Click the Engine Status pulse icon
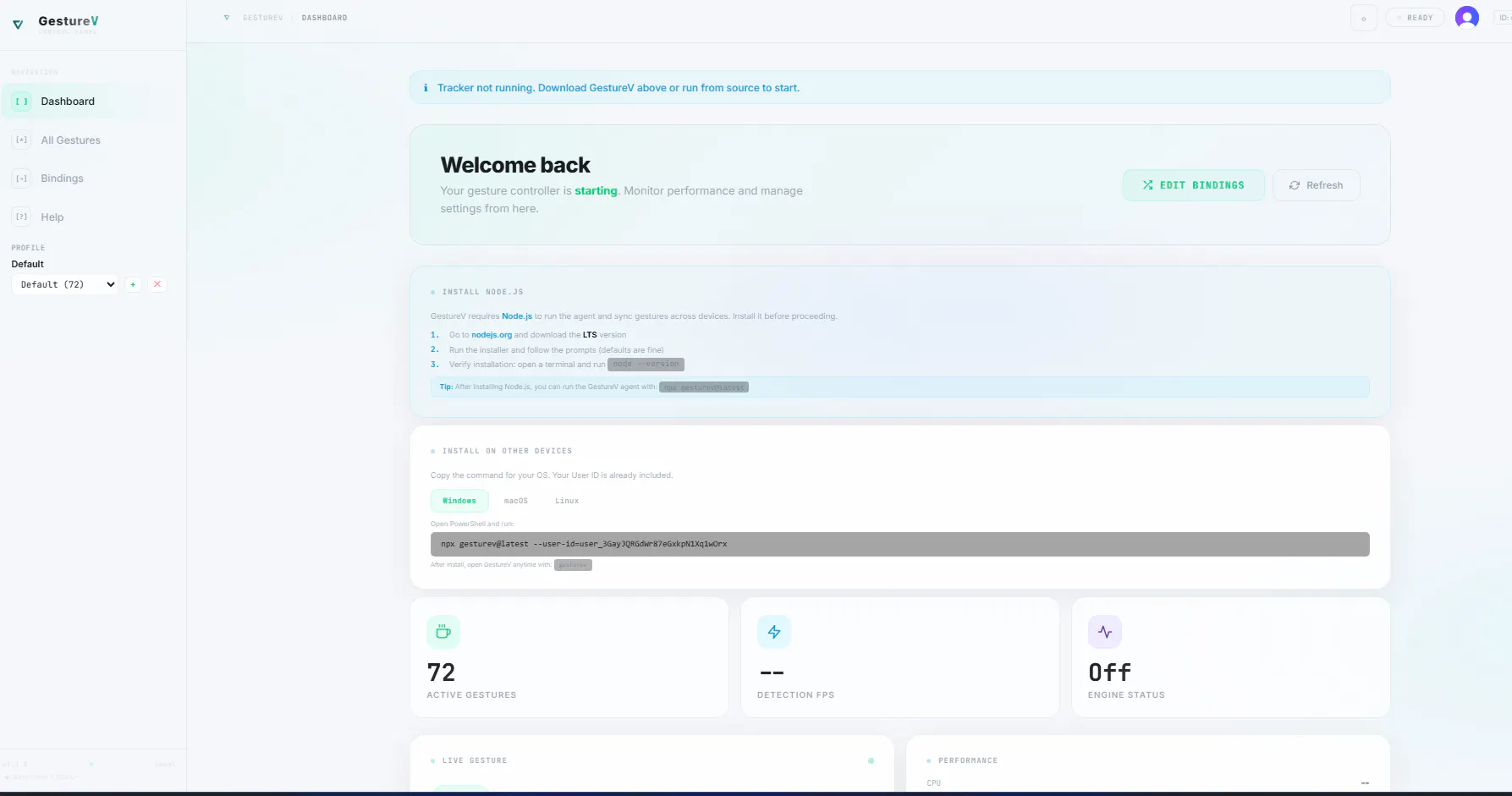This screenshot has width=1512, height=796. coord(1105,632)
